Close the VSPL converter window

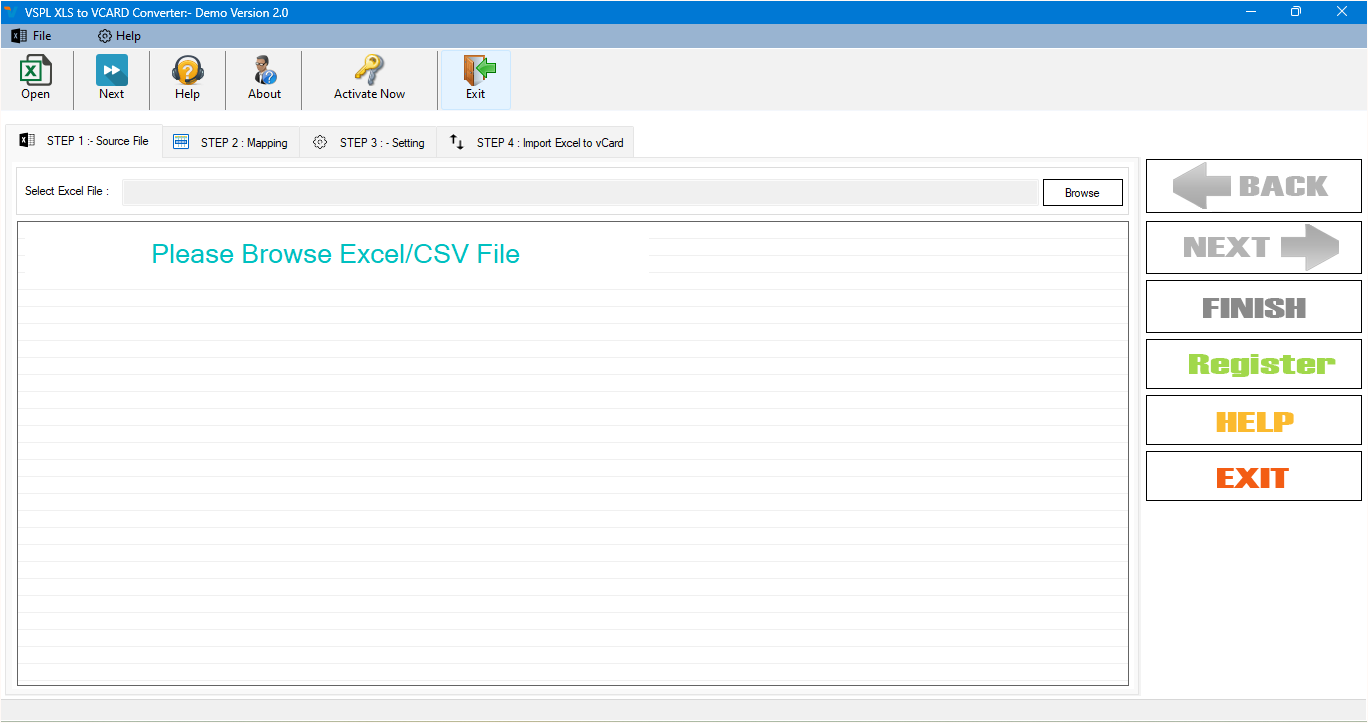(x=1342, y=12)
